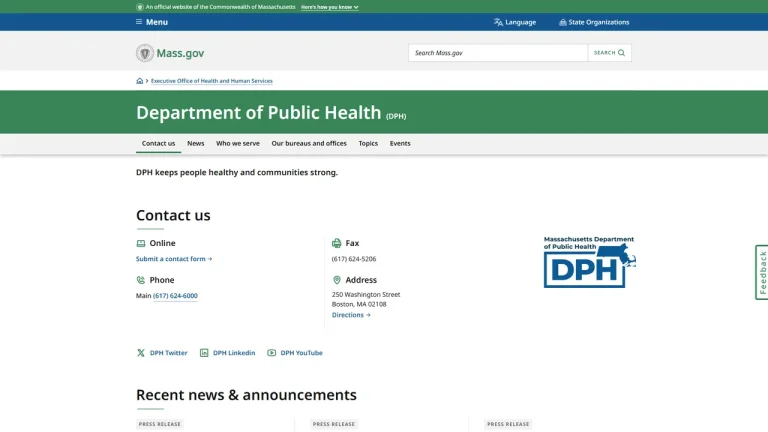Click the X Twitter icon
Viewport: 768px width, 432px height.
141,353
